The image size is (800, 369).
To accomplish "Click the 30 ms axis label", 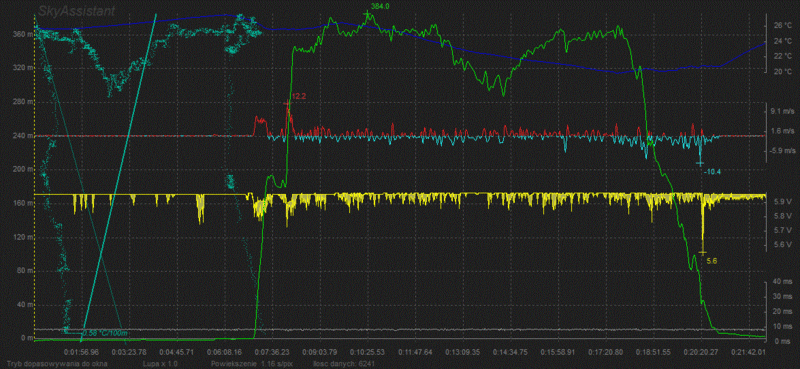I will [782, 297].
